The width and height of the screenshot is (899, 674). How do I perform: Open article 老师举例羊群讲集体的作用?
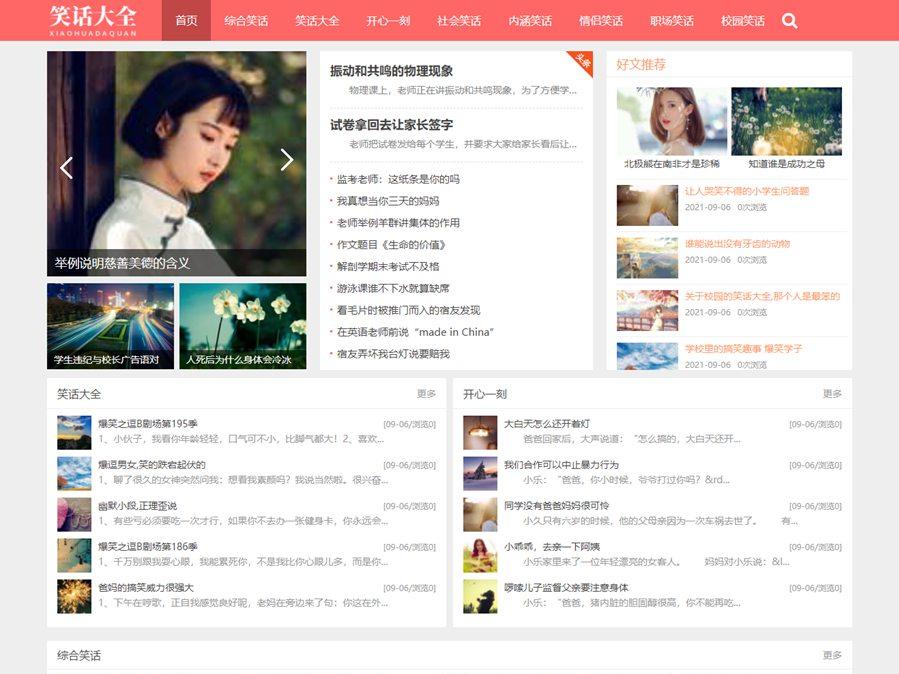click(x=398, y=223)
